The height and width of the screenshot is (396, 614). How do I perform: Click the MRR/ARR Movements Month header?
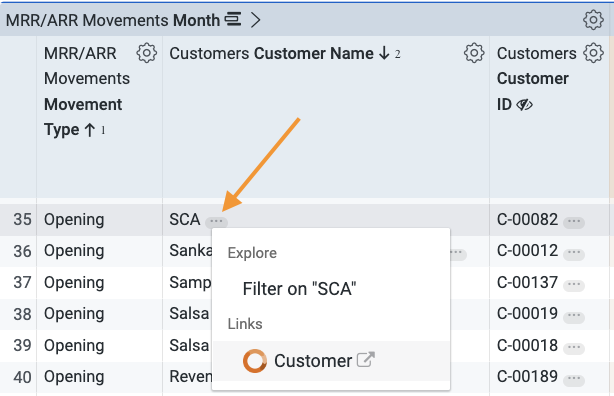tap(113, 20)
